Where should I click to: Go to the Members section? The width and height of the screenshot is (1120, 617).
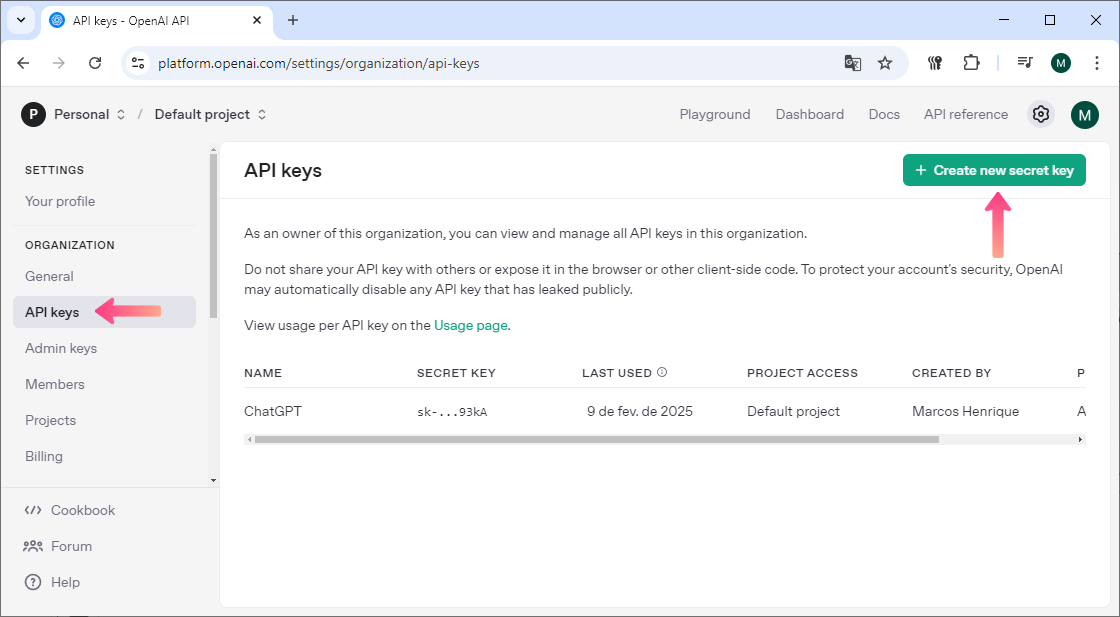(54, 384)
